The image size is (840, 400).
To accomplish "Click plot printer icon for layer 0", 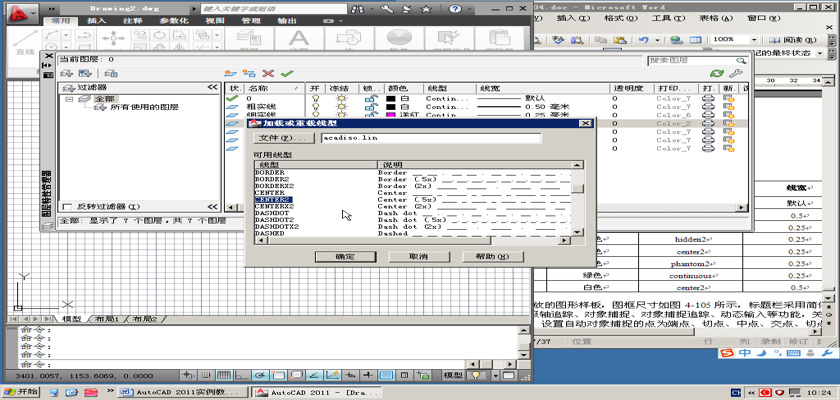I will pyautogui.click(x=709, y=99).
